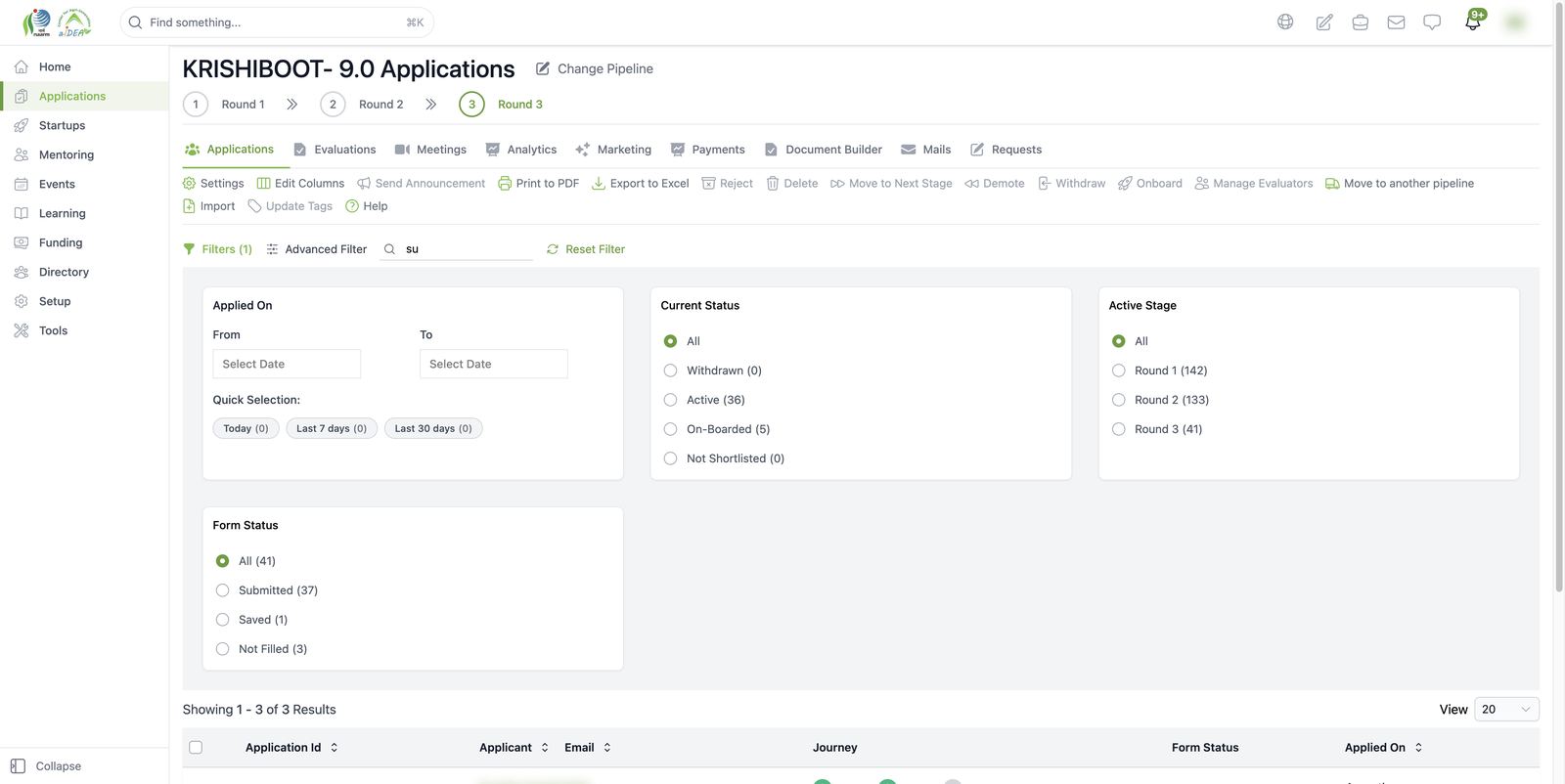Click the top search bar
Viewport: 1565px width, 784px height.
pyautogui.click(x=277, y=22)
